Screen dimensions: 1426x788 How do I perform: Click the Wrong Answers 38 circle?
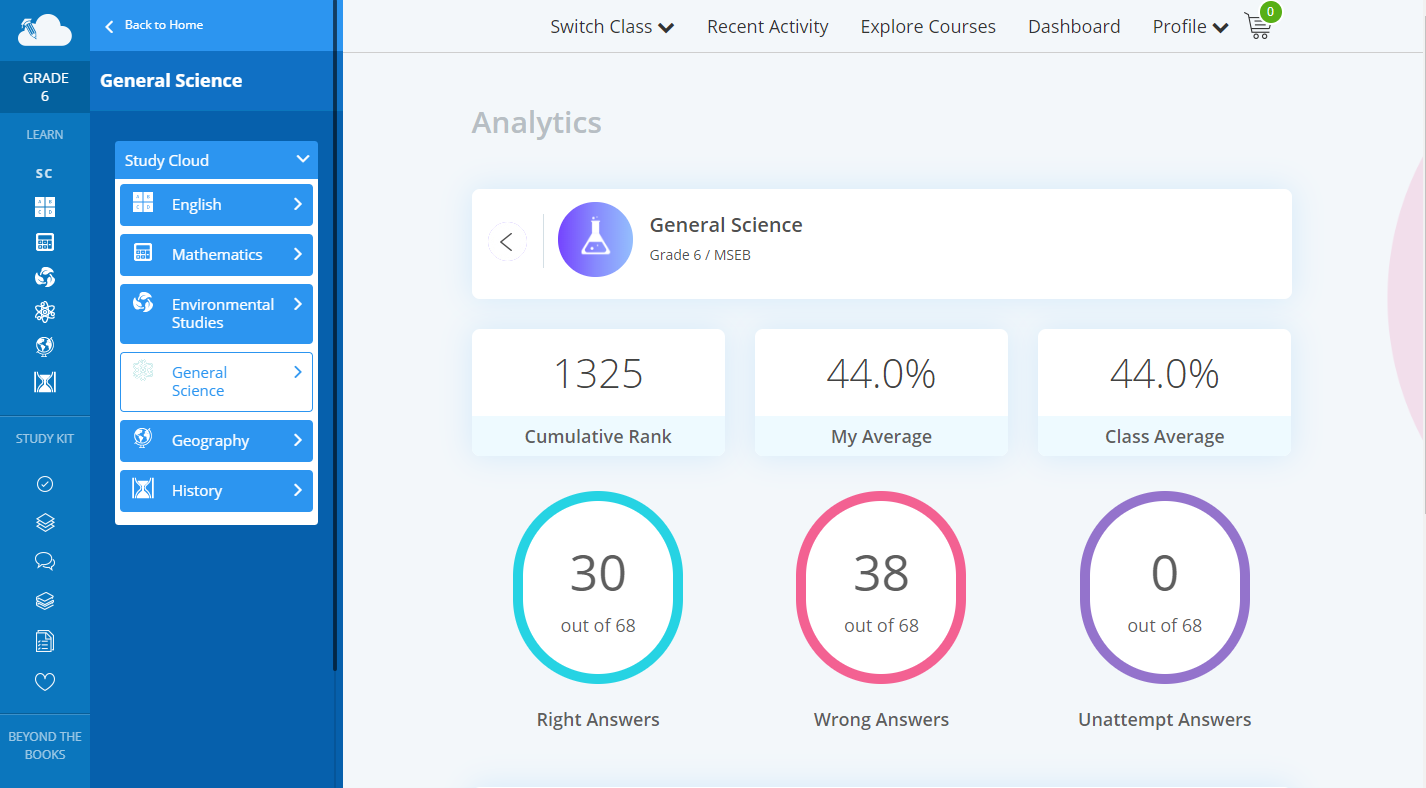coord(881,588)
